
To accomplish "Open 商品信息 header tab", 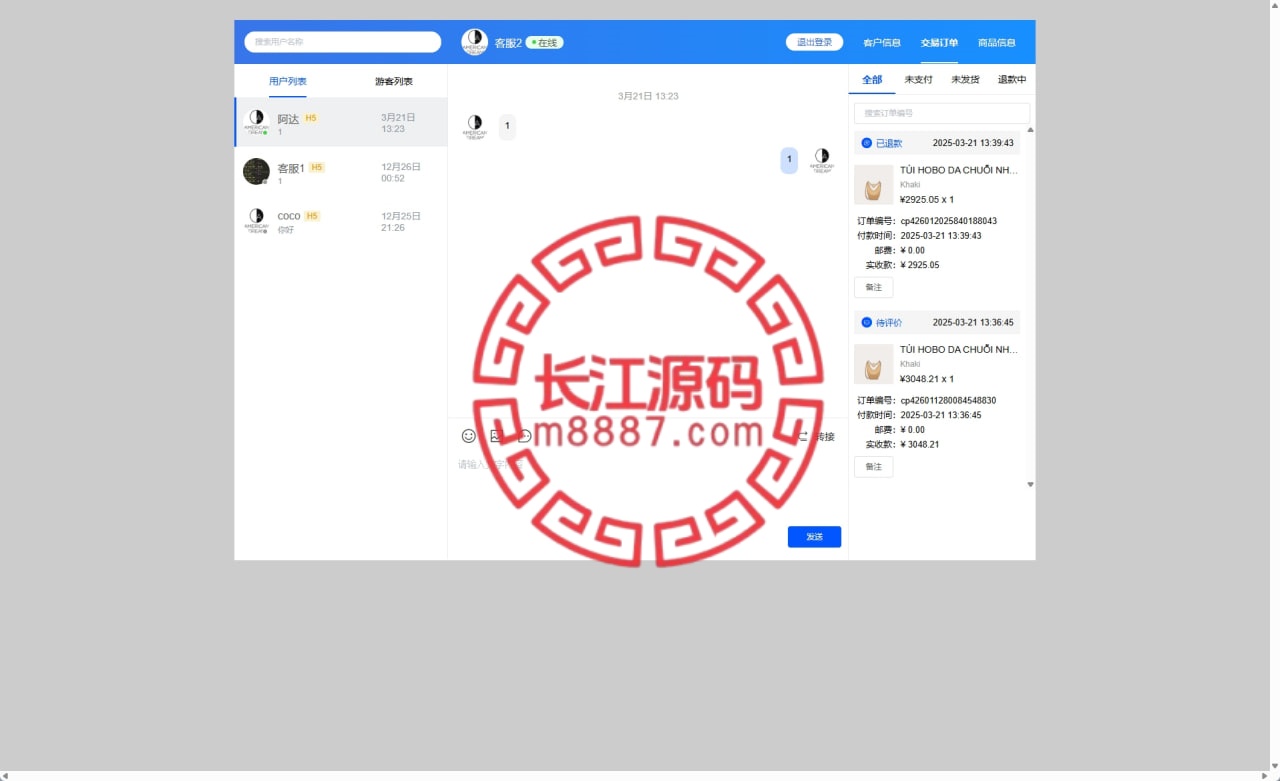I will tap(997, 43).
